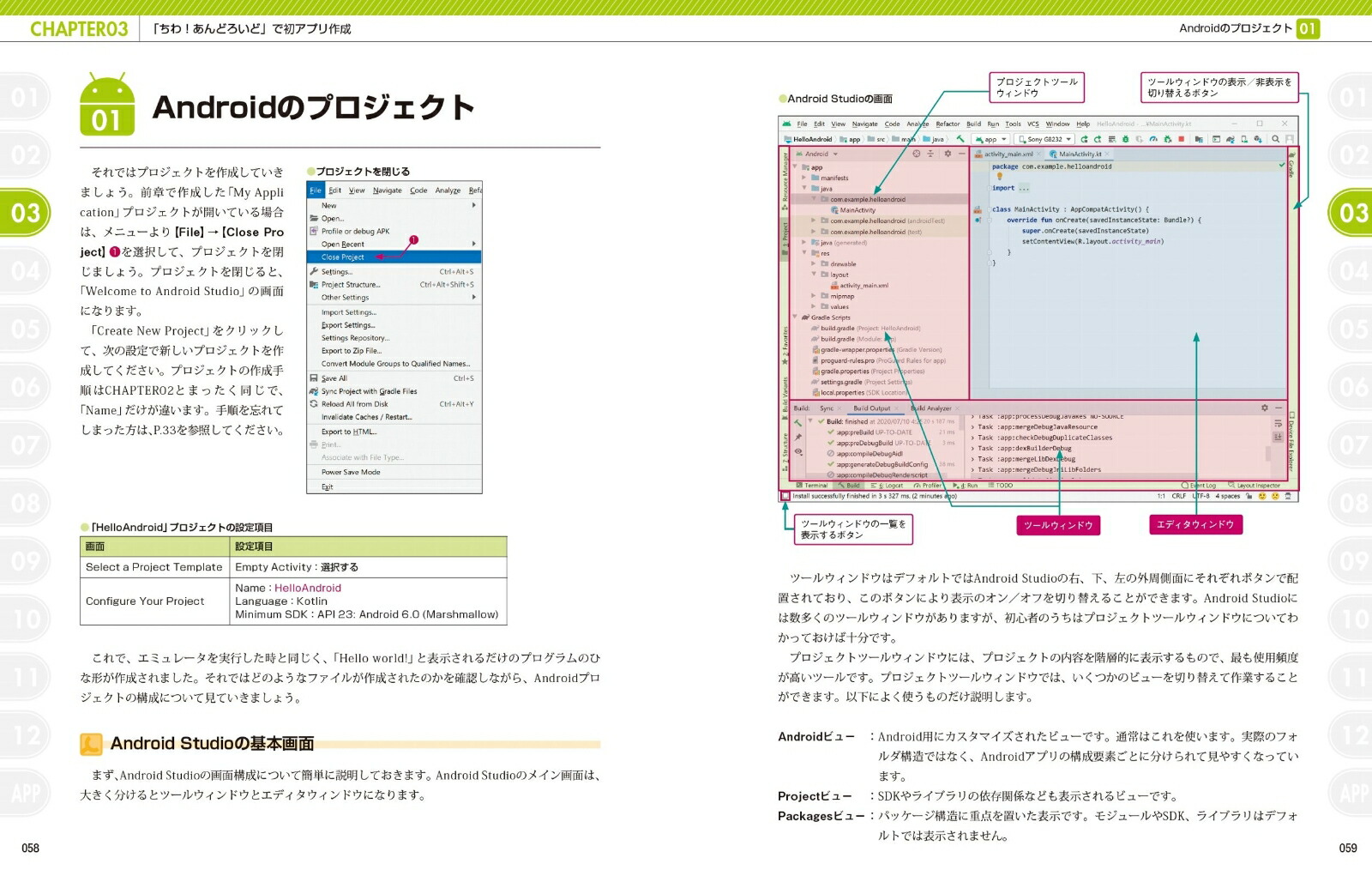
Task: Open the Project panel gear options
Action: point(948,154)
